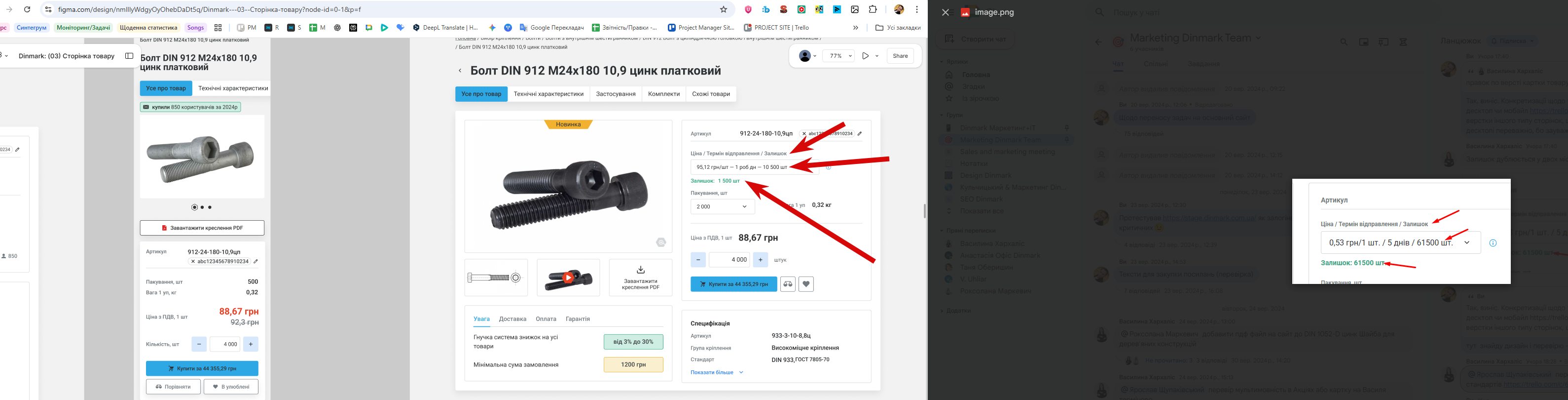This screenshot has width=1568, height=400.
Task: Click the heart favorite icon beside buy button
Action: [806, 284]
